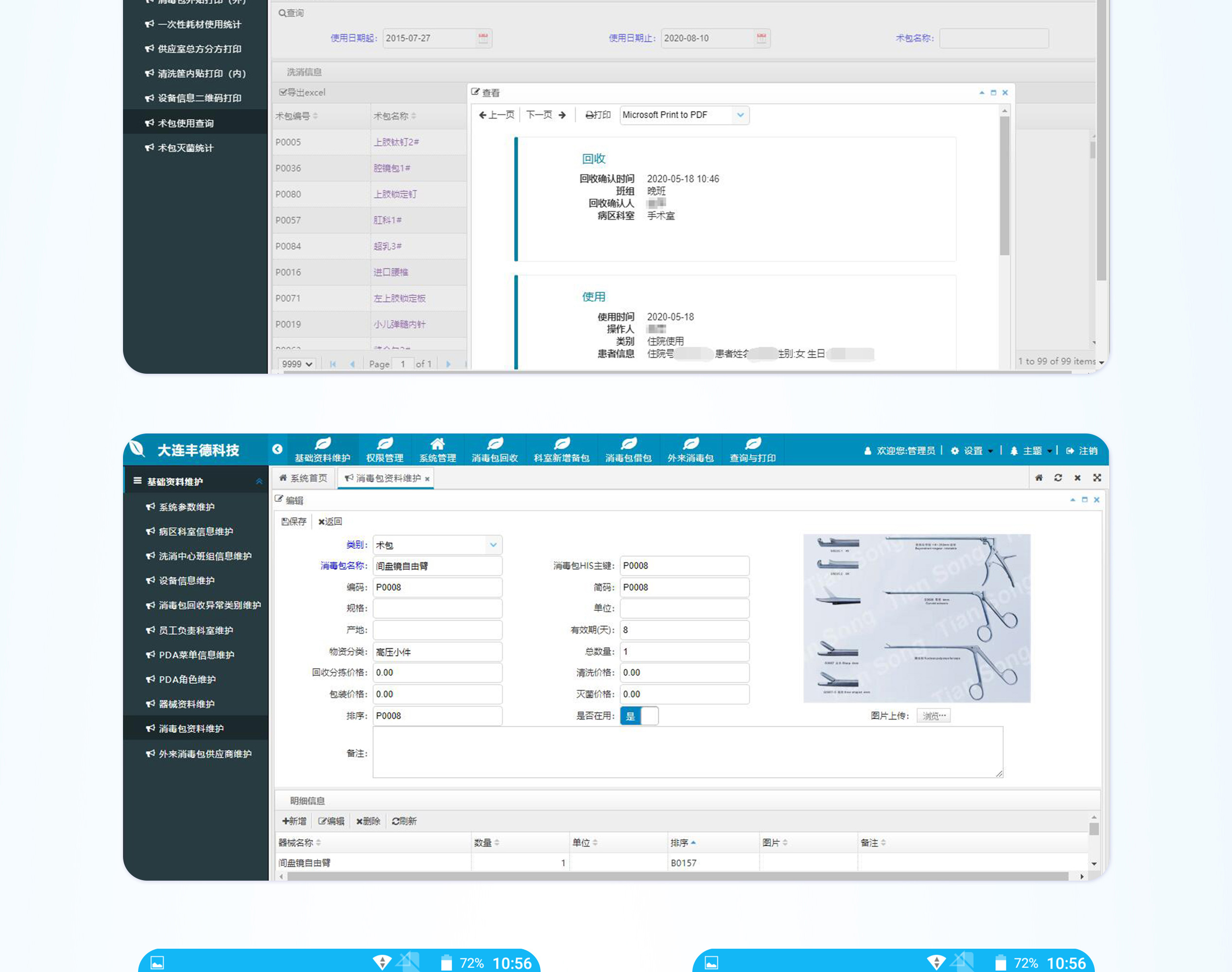Open calendar picker for 使用日期起 field

(x=483, y=38)
